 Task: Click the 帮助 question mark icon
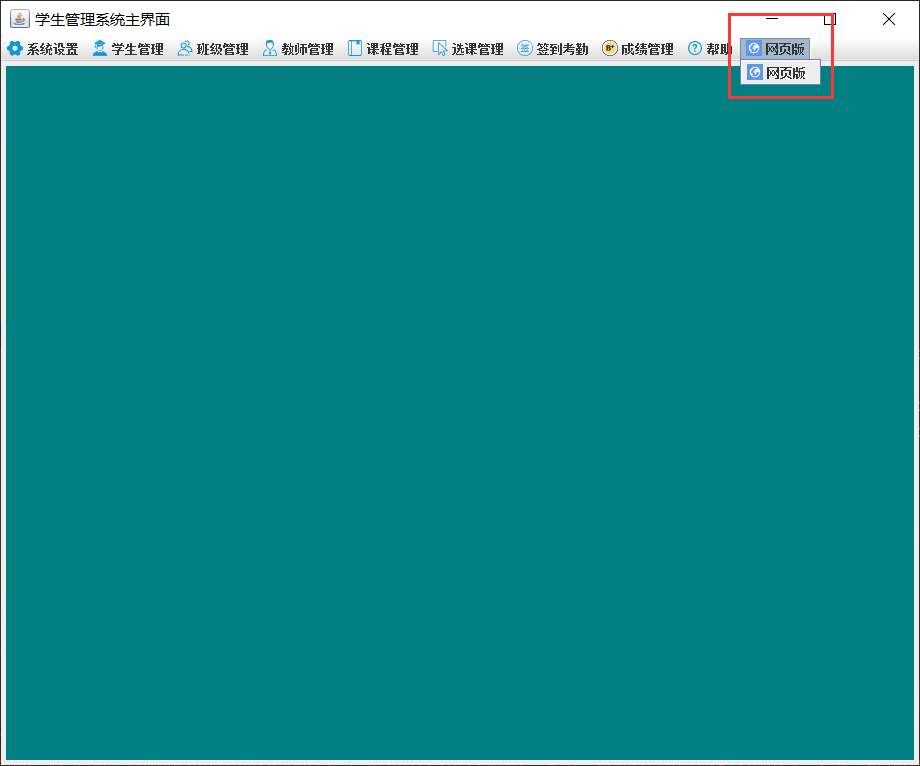tap(693, 47)
